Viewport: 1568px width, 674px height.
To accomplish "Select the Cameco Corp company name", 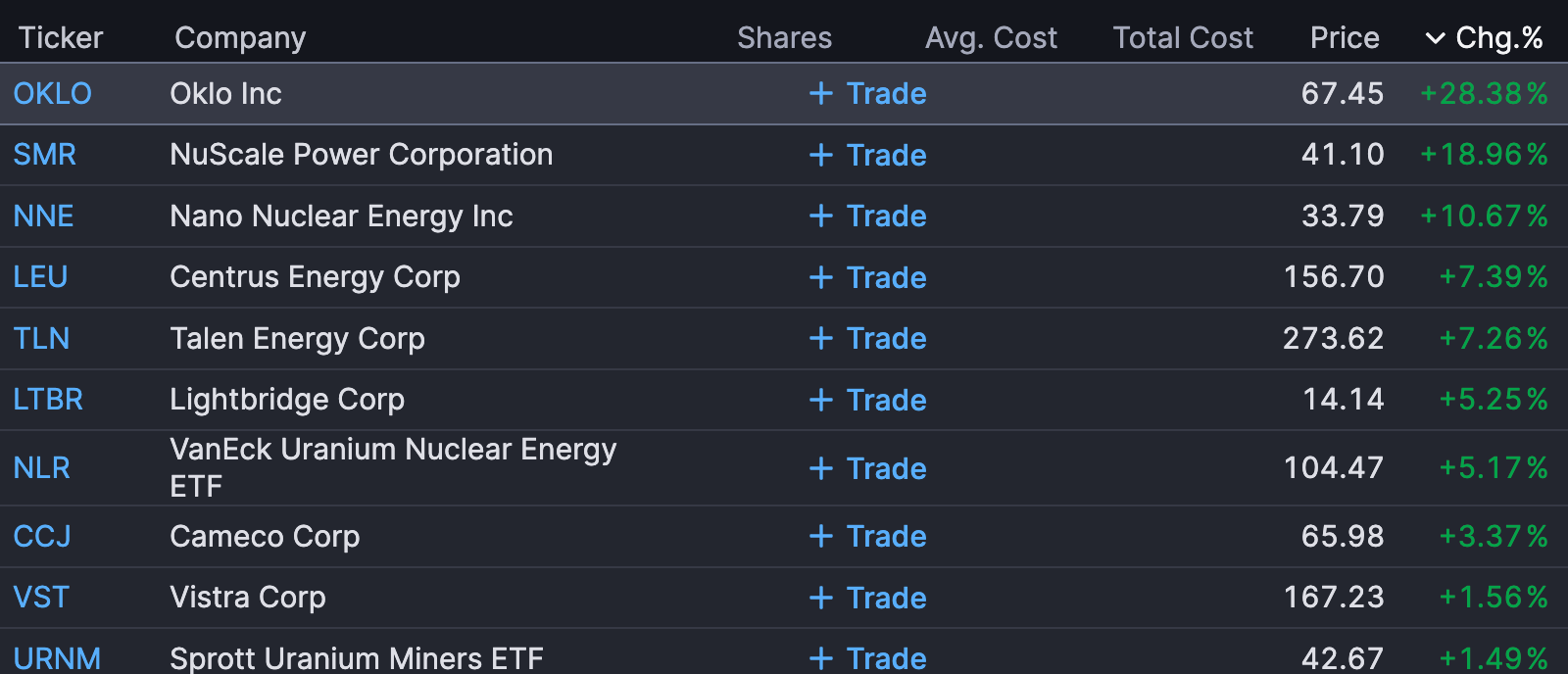I will 265,536.
